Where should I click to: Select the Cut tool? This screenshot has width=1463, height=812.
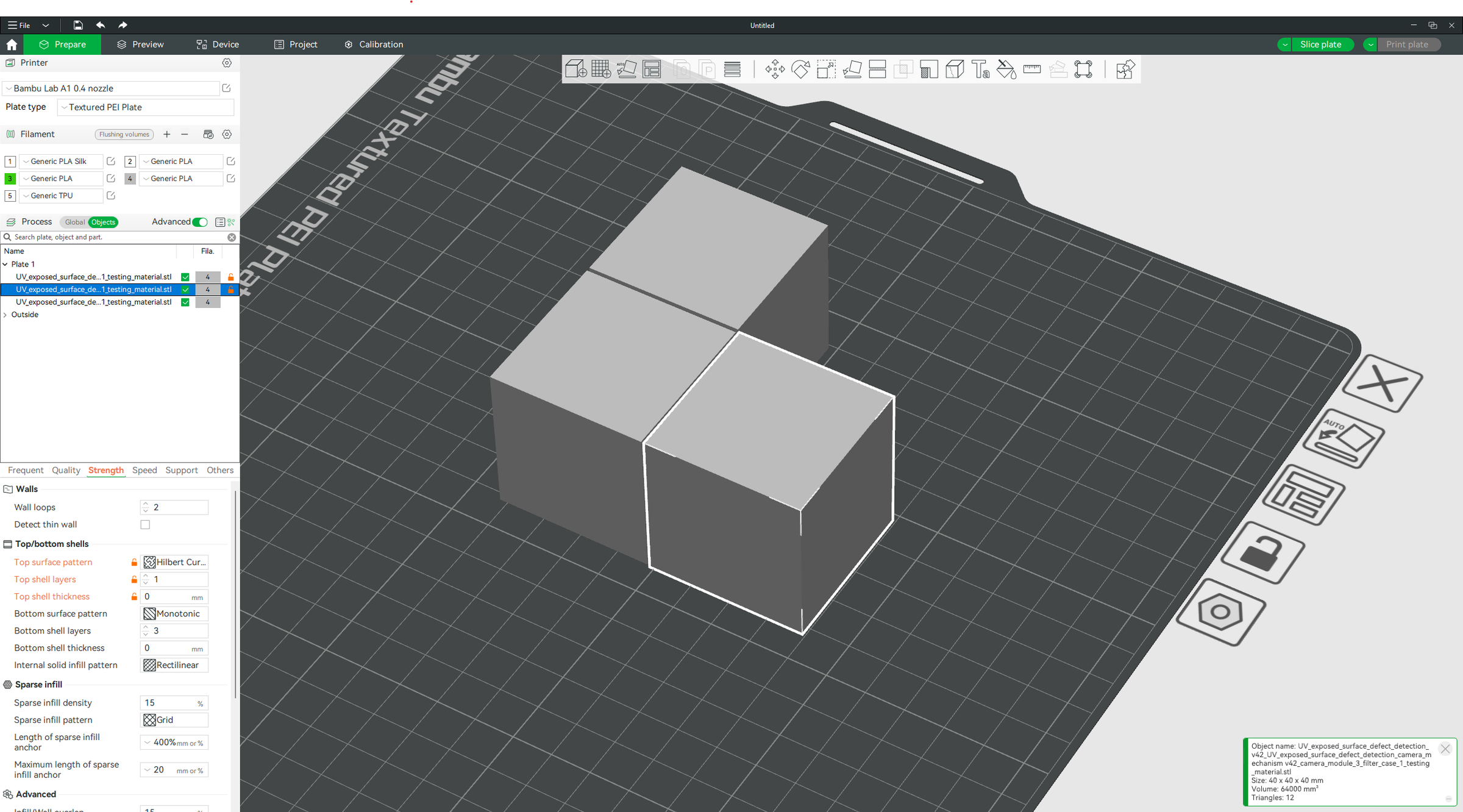[x=877, y=69]
